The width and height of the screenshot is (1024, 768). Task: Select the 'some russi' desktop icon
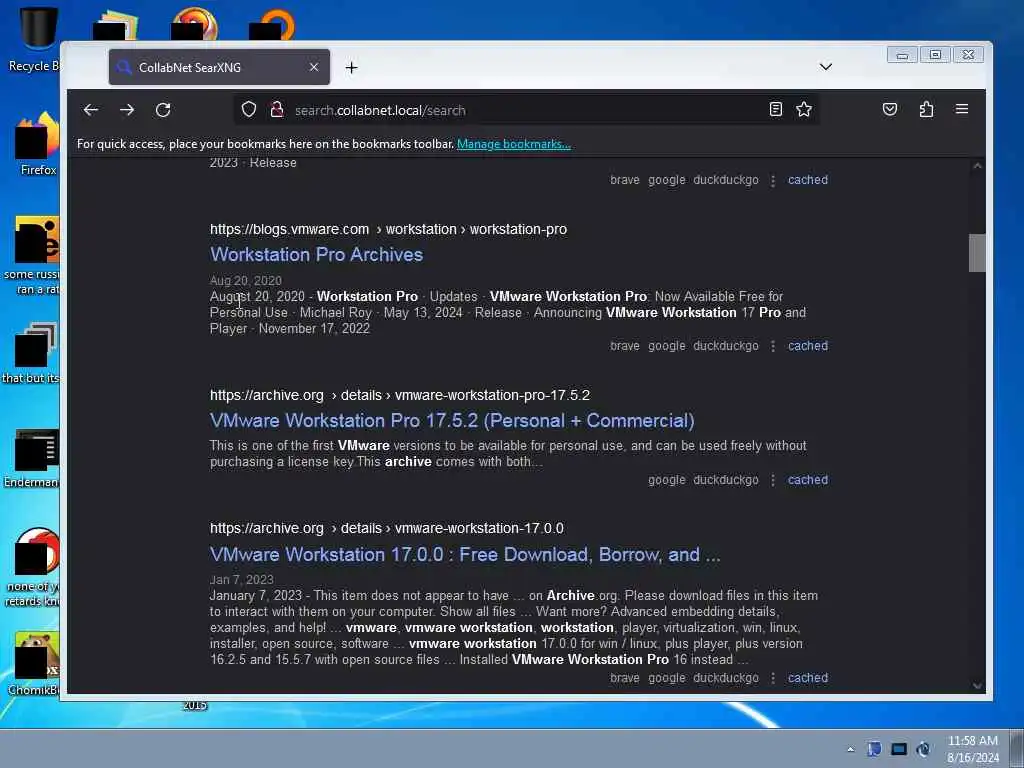coord(31,256)
